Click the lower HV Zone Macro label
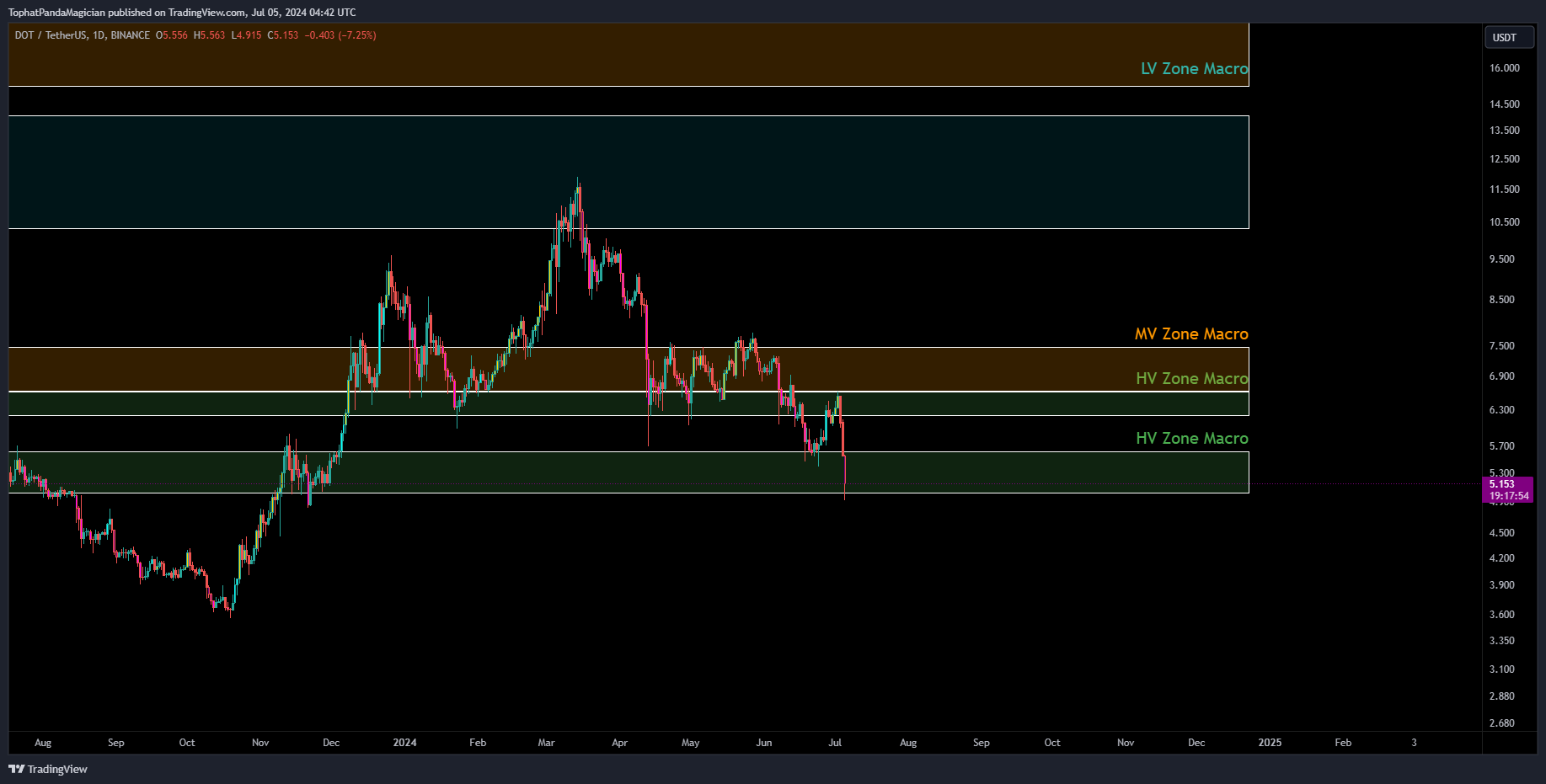The width and height of the screenshot is (1546, 784). (x=1191, y=439)
